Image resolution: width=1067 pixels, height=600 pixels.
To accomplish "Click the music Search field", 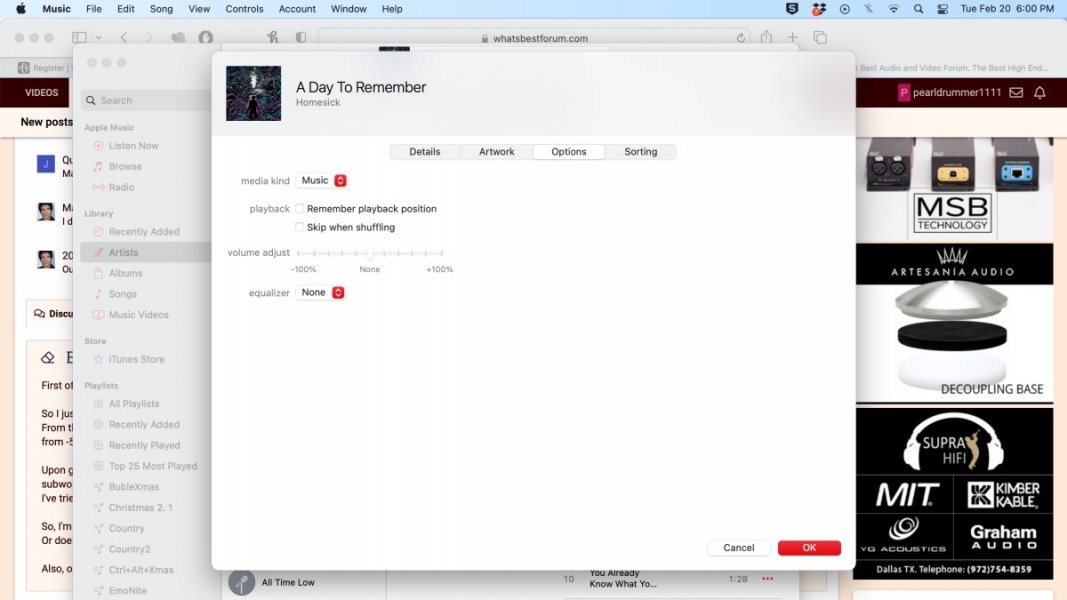I will pos(145,100).
